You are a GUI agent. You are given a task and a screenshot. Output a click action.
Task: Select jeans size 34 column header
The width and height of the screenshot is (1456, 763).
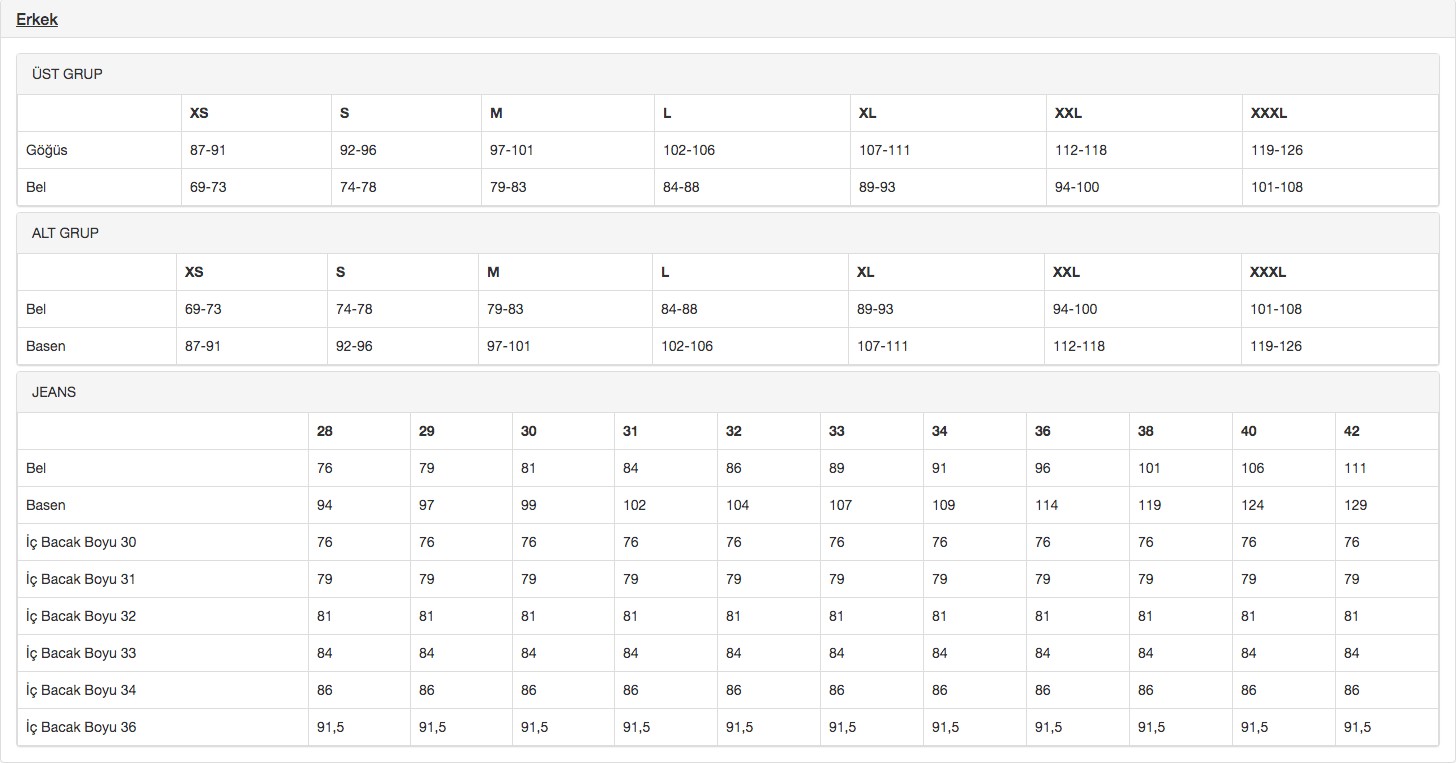939,431
